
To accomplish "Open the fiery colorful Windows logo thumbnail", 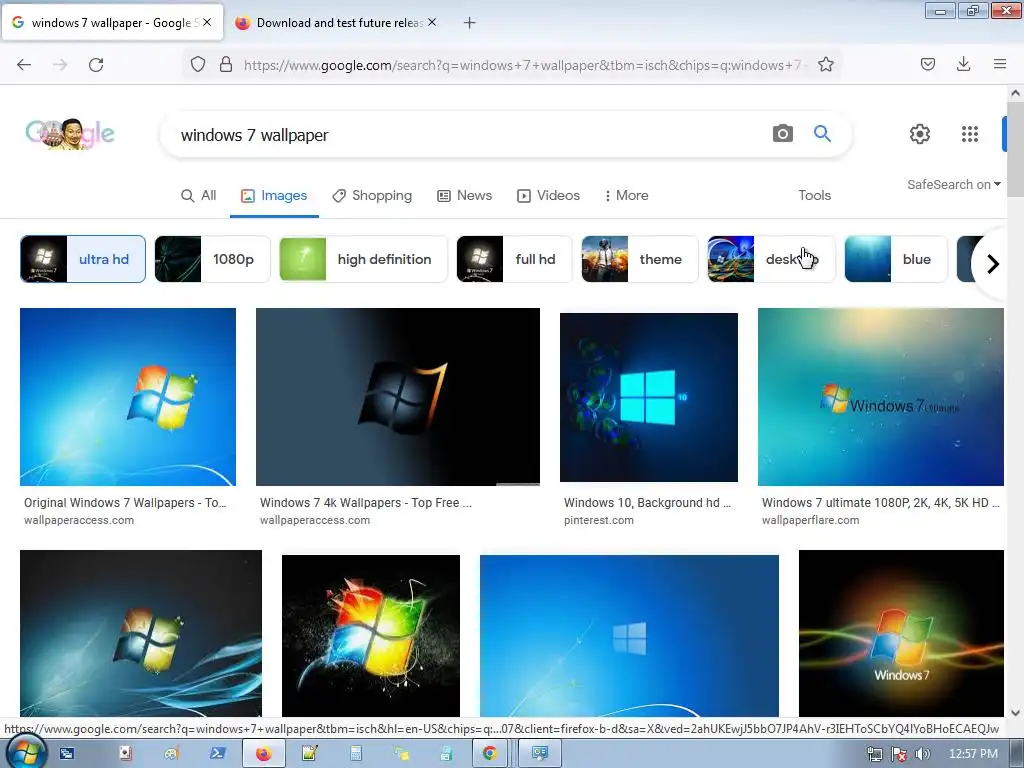I will tap(371, 636).
